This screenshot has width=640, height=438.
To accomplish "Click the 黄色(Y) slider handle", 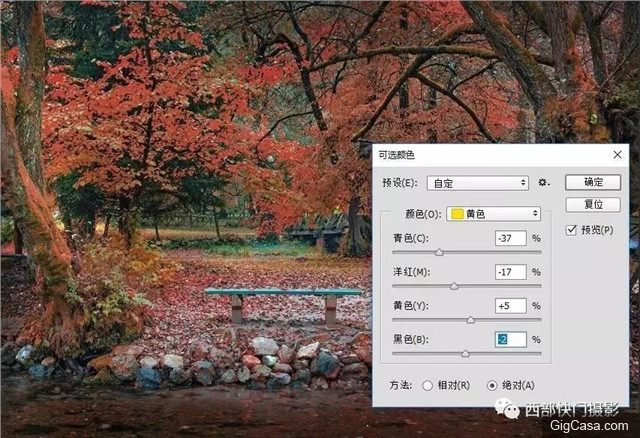I will (x=471, y=320).
